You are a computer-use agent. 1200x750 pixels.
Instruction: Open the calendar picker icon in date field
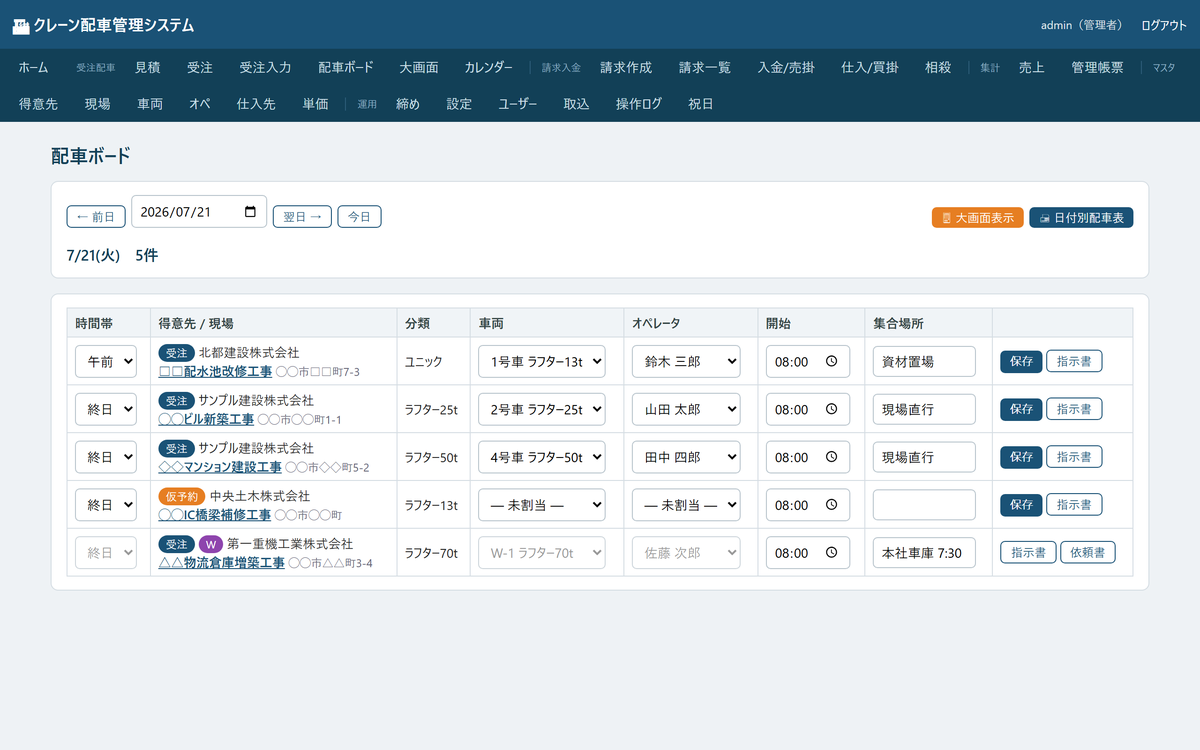point(250,212)
